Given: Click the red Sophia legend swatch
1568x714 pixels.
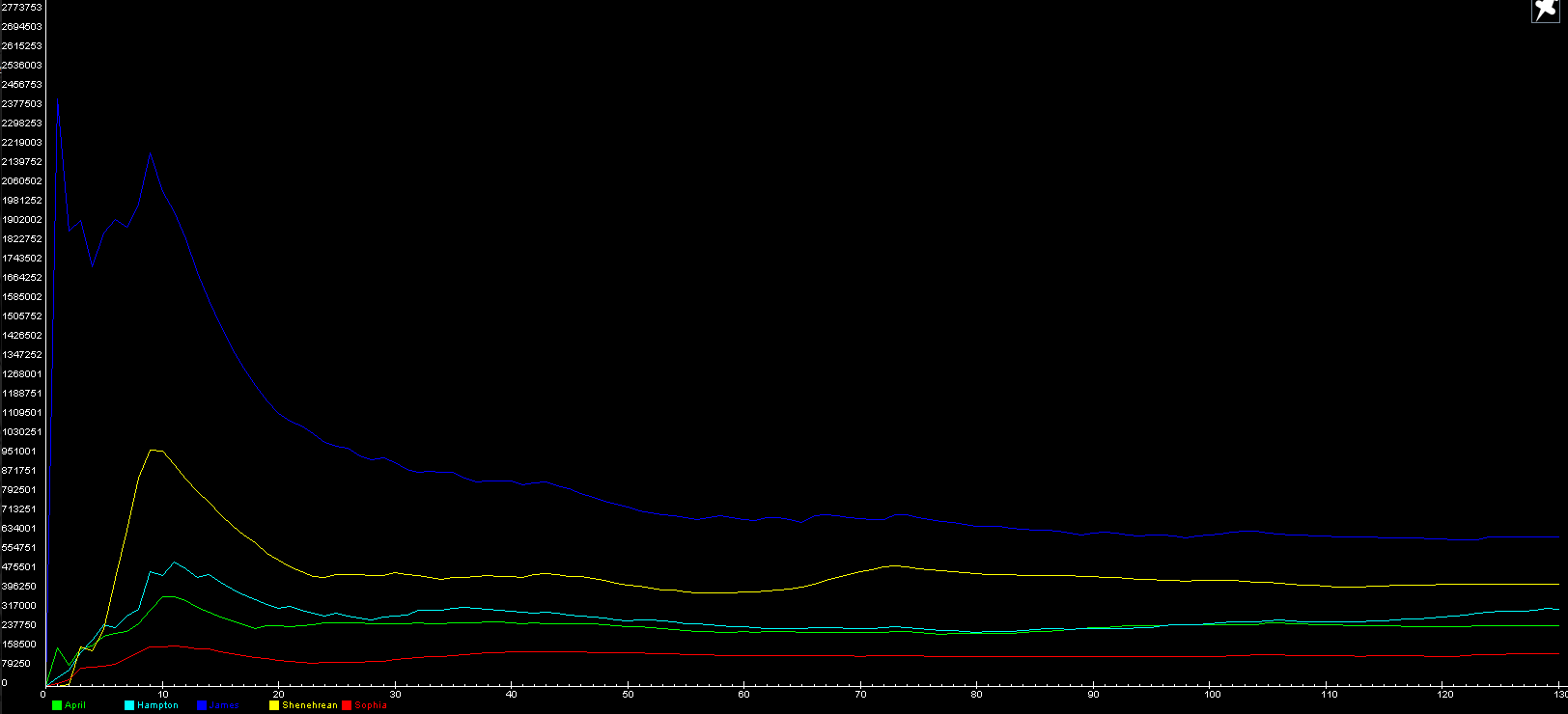Looking at the screenshot, I should 347,705.
